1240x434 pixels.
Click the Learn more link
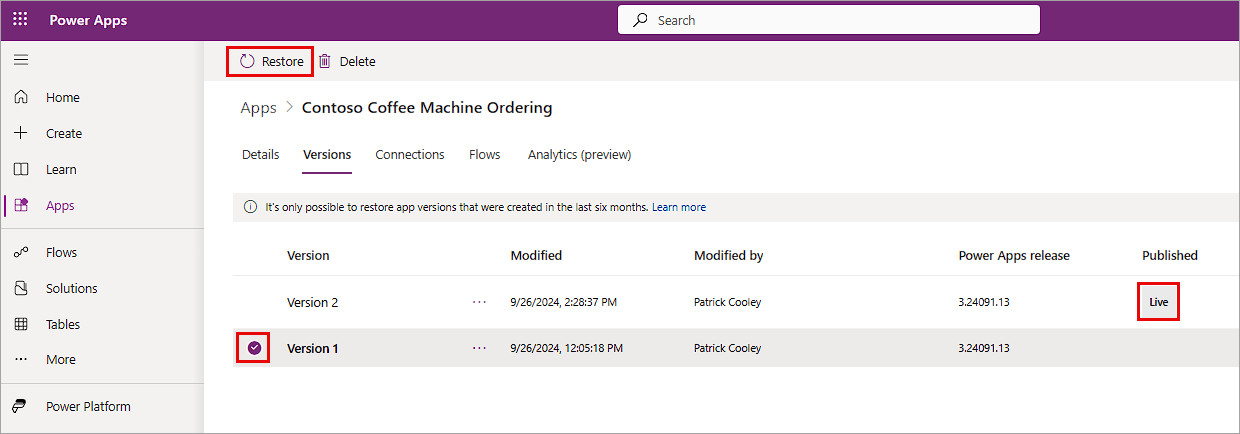(679, 207)
